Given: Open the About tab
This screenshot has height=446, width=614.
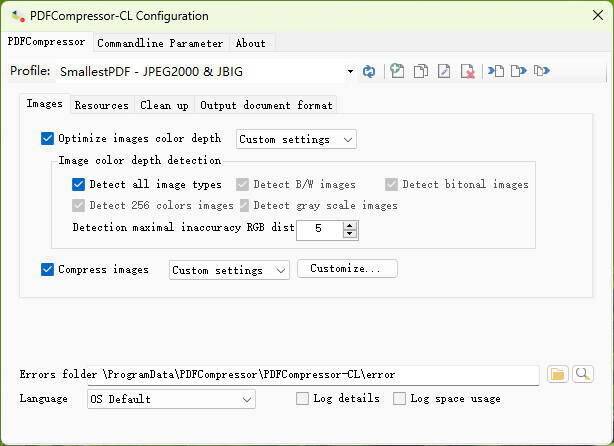Looking at the screenshot, I should click(x=251, y=43).
